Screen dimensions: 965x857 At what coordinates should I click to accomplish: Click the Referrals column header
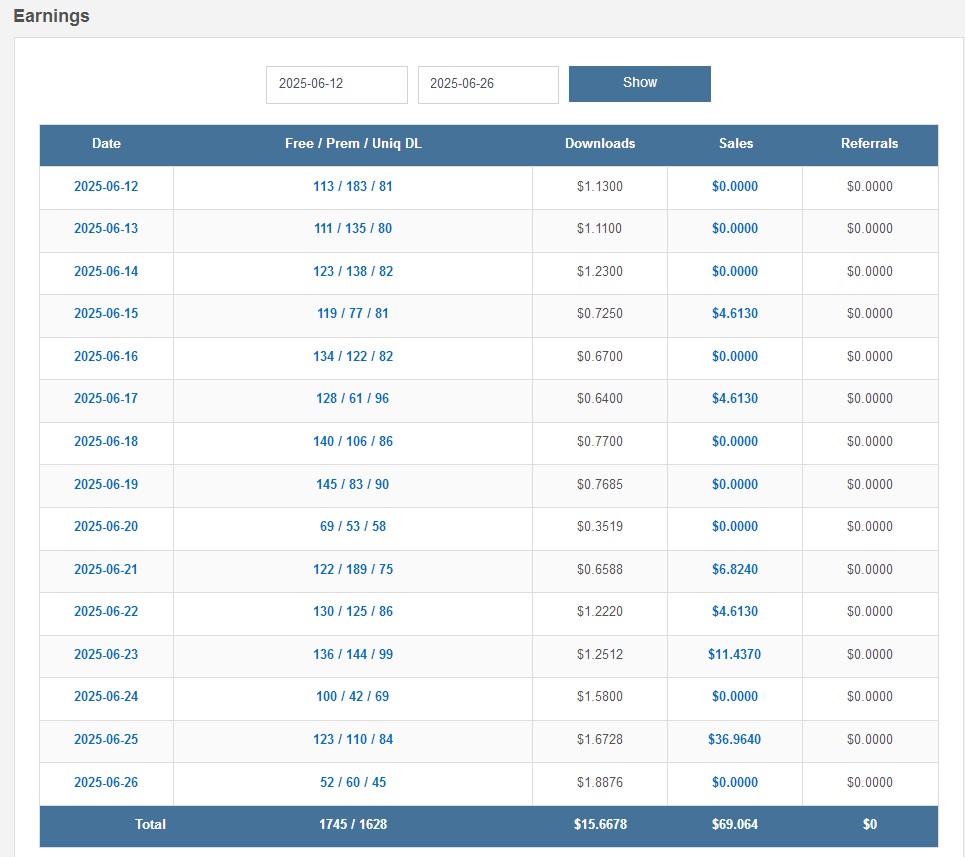click(x=869, y=143)
